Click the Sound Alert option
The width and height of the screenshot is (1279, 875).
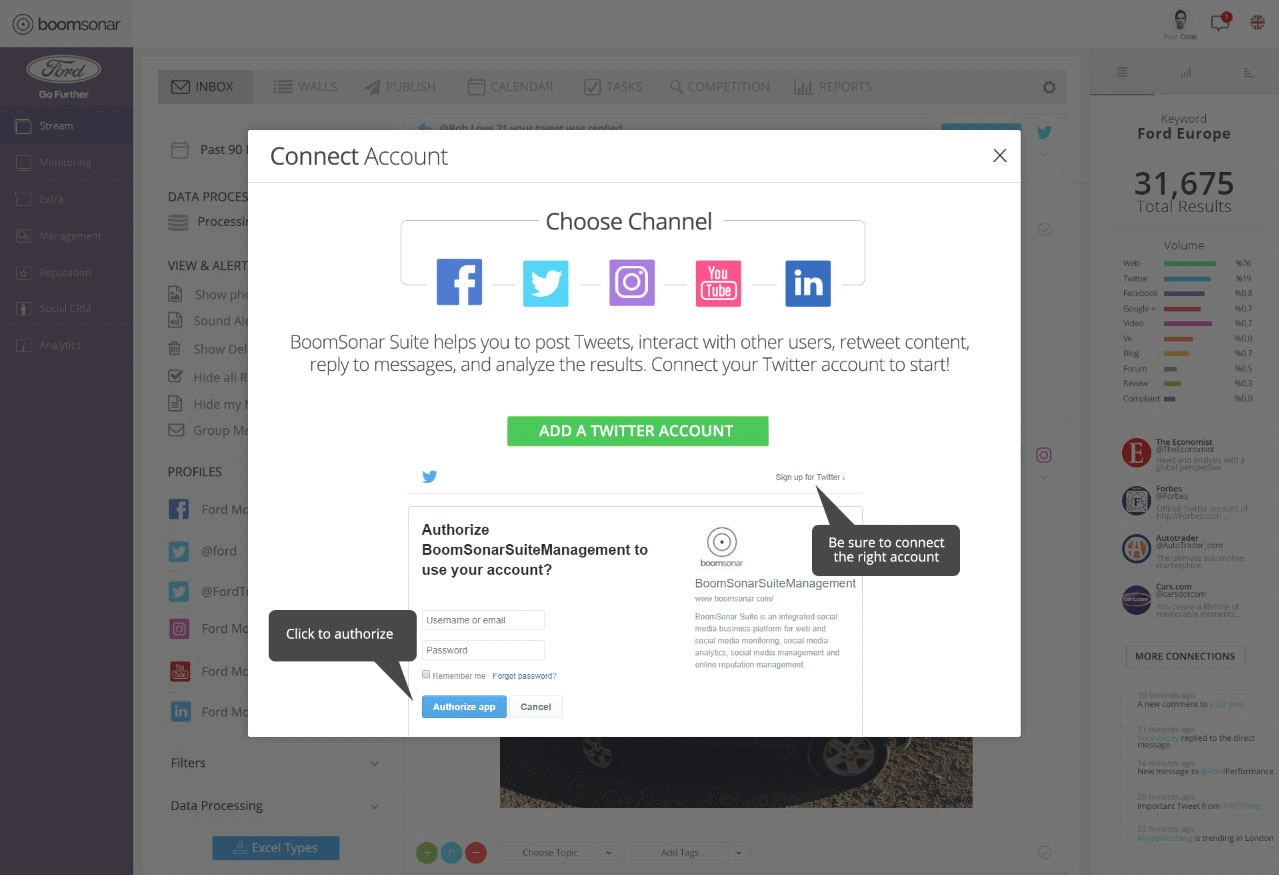tap(208, 321)
